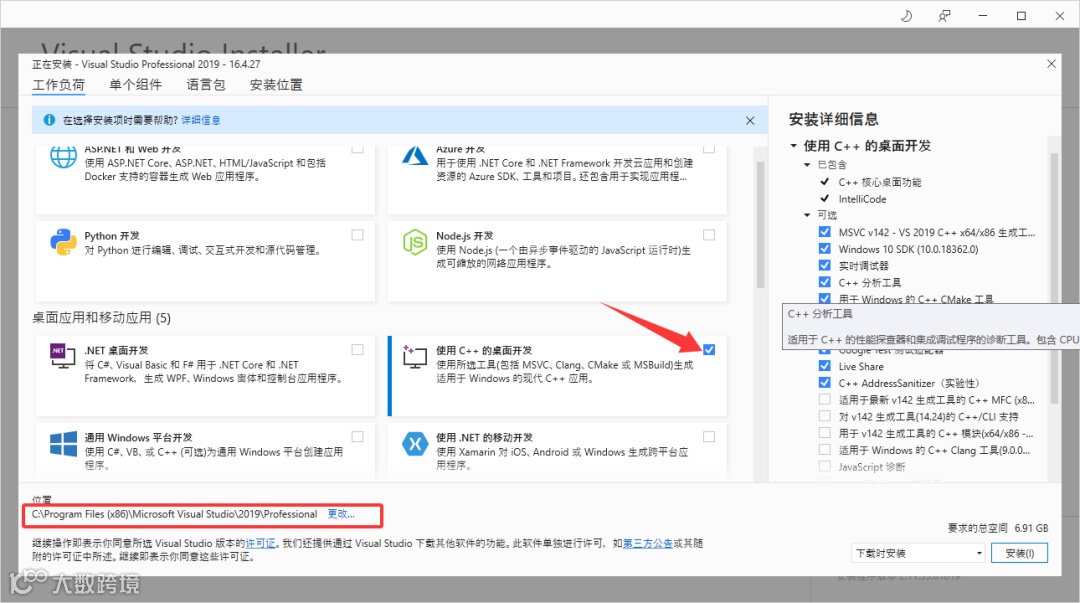Click the Universal Windows Platform logo icon

tap(63, 444)
